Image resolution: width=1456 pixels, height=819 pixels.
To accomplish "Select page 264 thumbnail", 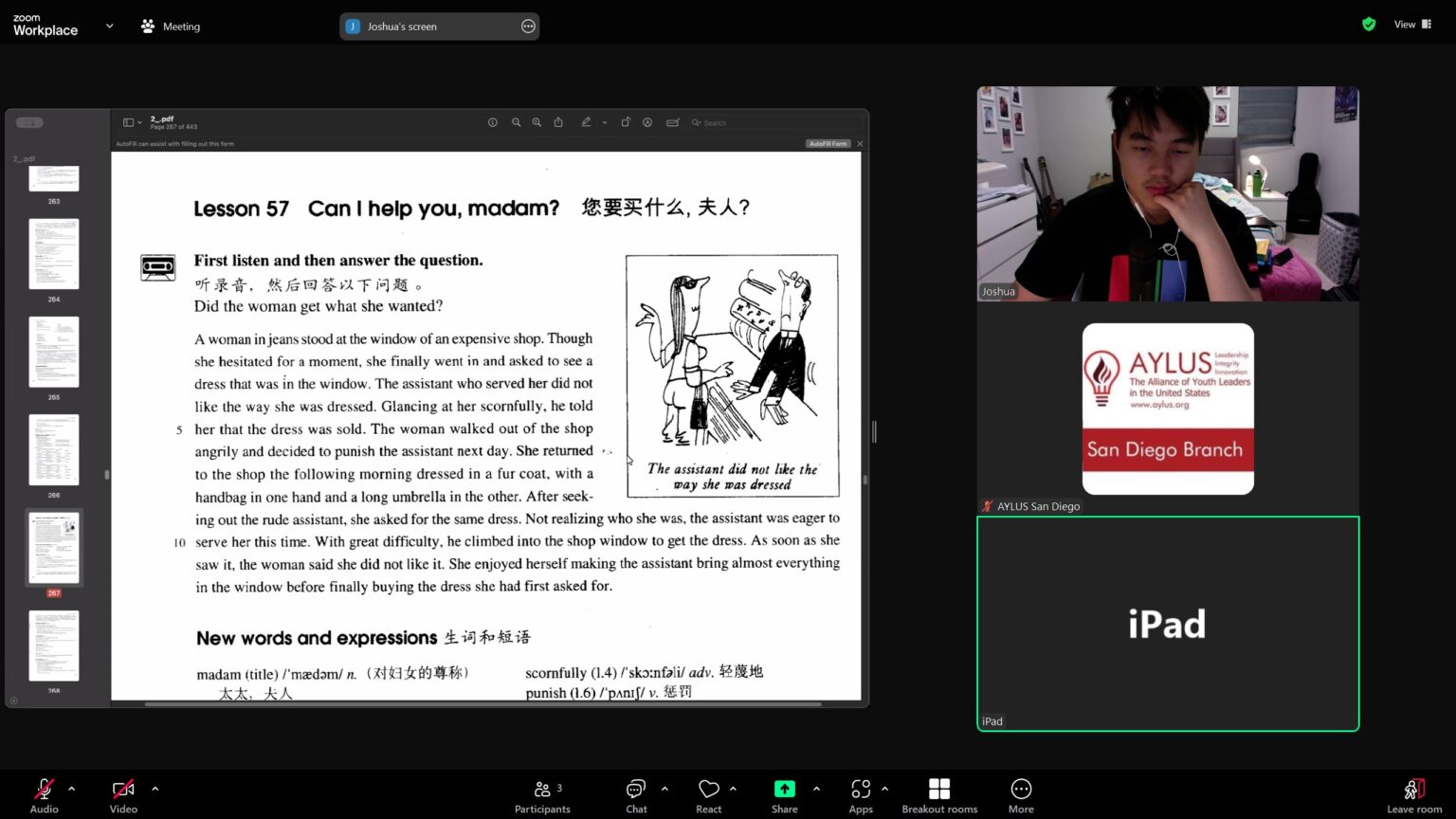I will point(54,254).
